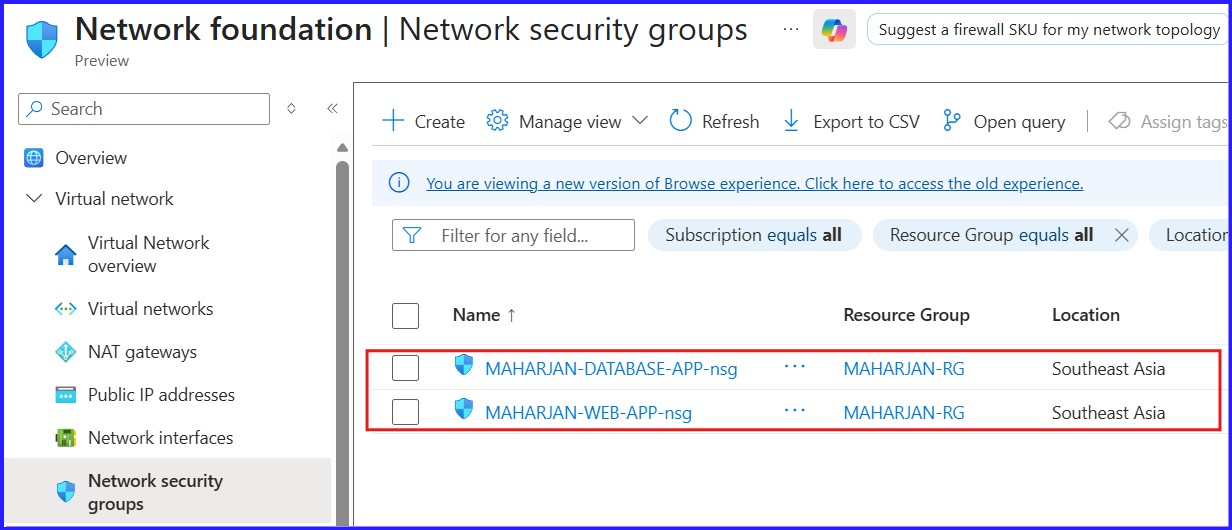
Task: Open Public IP addresses in sidebar
Action: [161, 395]
